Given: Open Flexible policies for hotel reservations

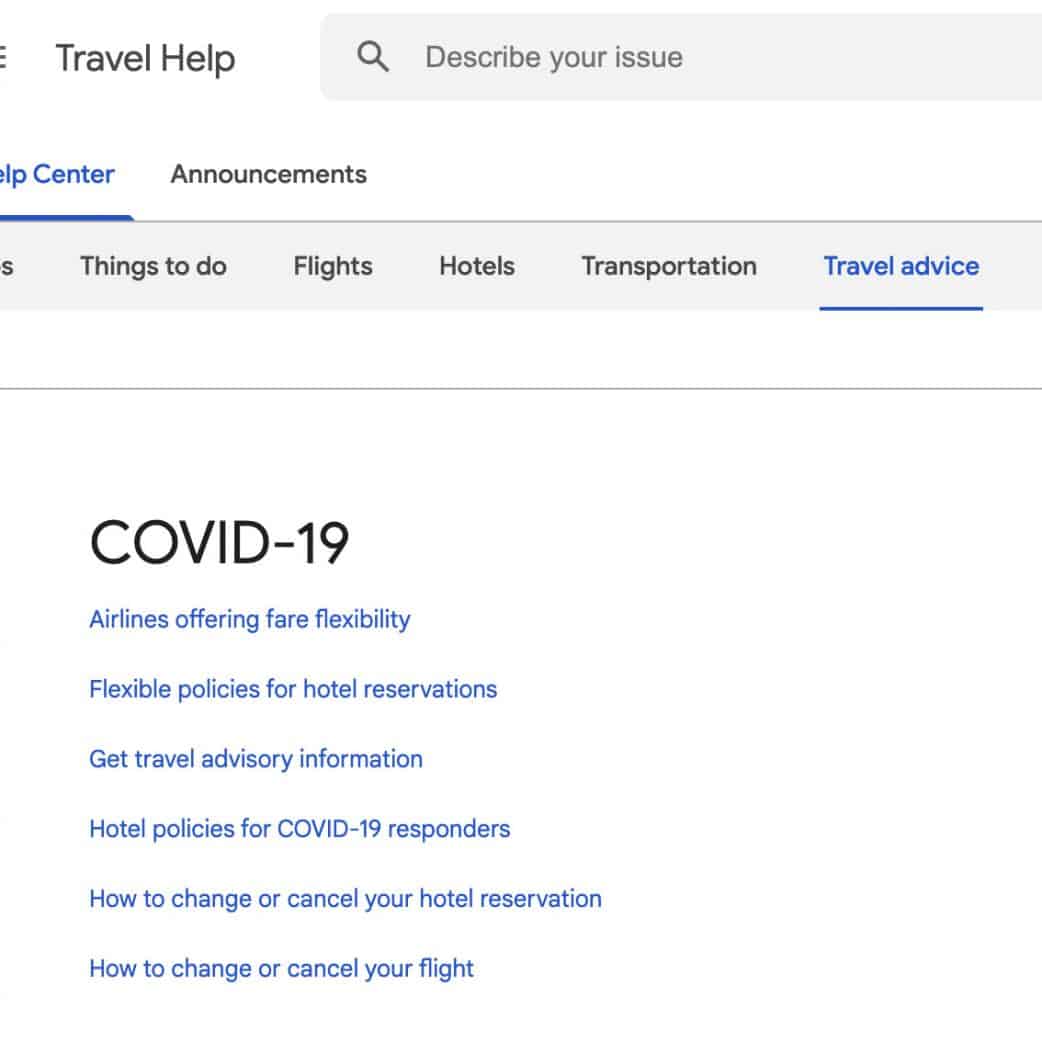Looking at the screenshot, I should pos(293,689).
